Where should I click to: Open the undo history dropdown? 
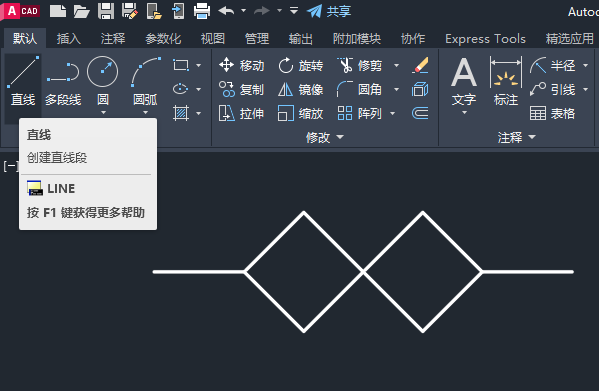point(243,11)
